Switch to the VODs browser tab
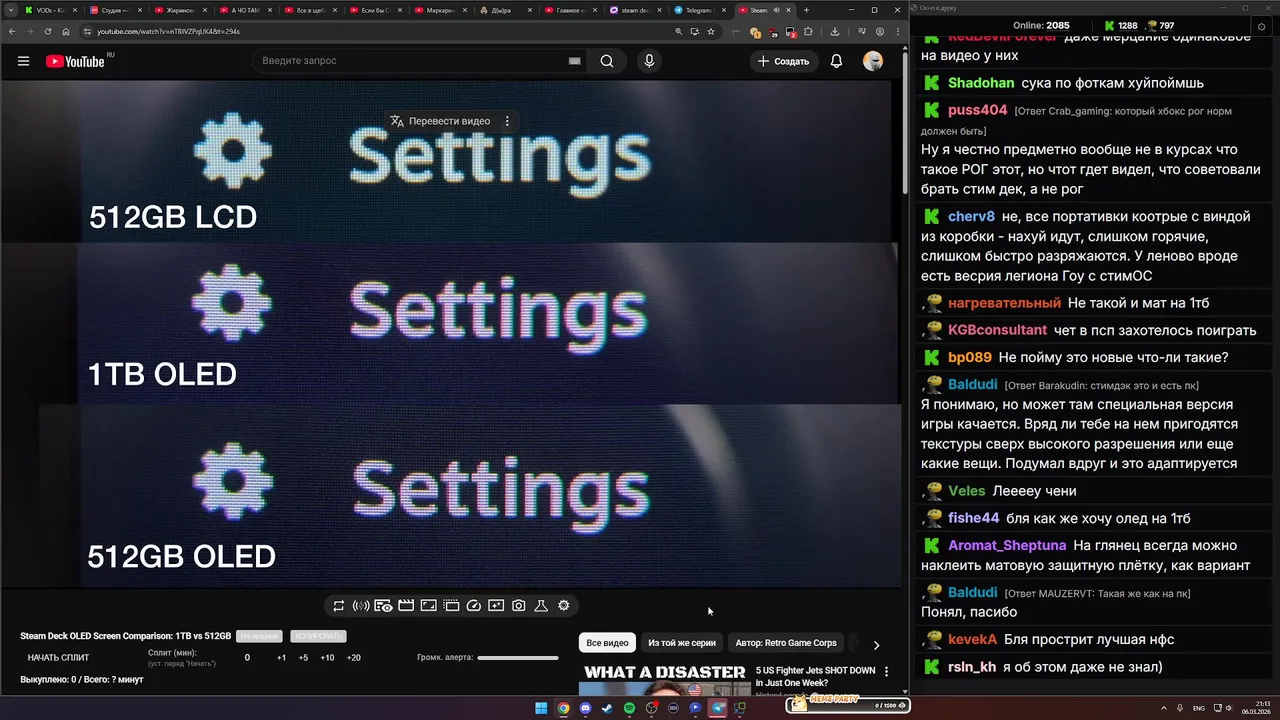The image size is (1280, 720). click(x=50, y=10)
